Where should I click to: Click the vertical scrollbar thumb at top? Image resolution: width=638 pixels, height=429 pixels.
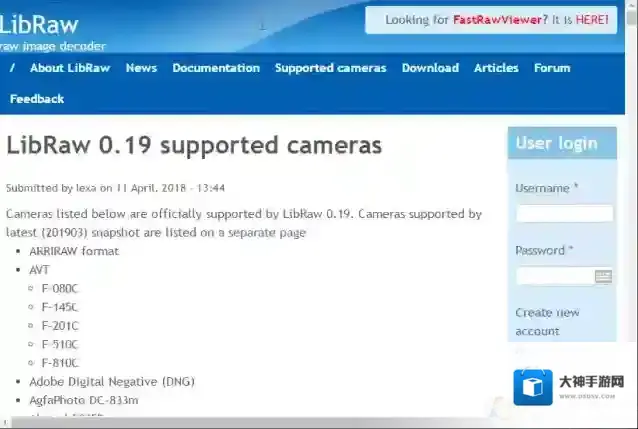click(632, 18)
